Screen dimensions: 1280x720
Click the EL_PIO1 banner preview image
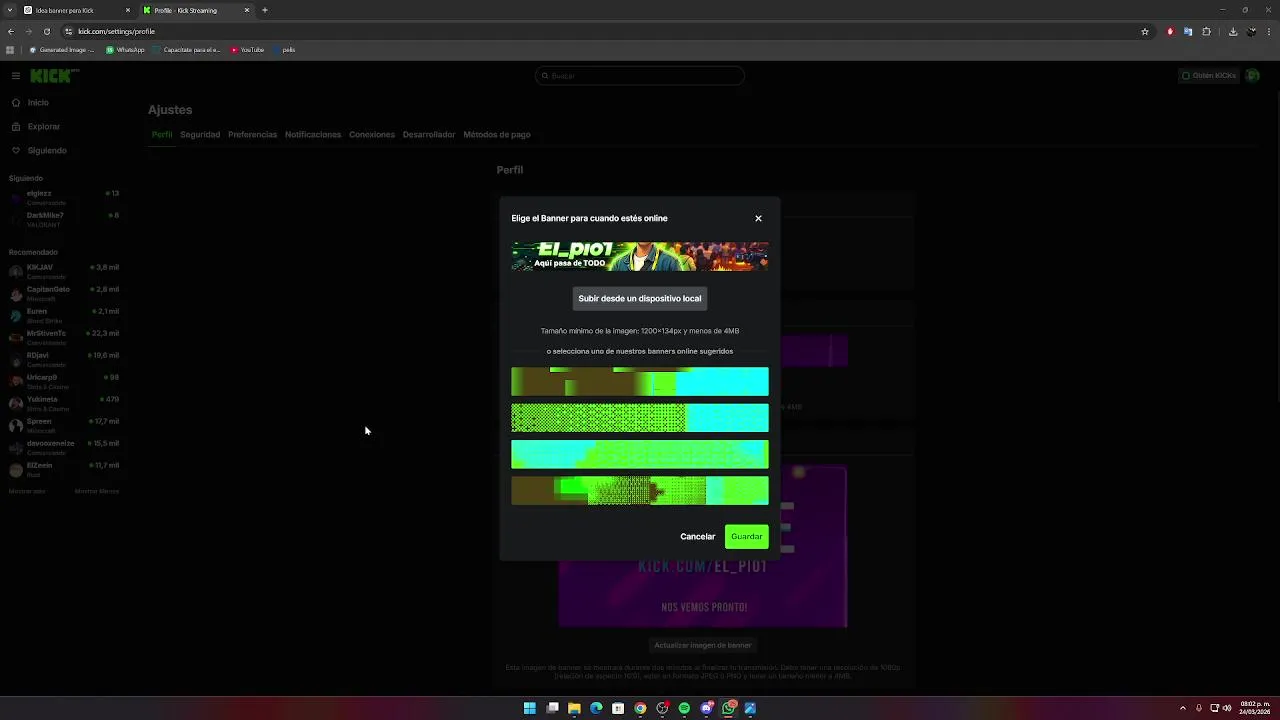640,256
